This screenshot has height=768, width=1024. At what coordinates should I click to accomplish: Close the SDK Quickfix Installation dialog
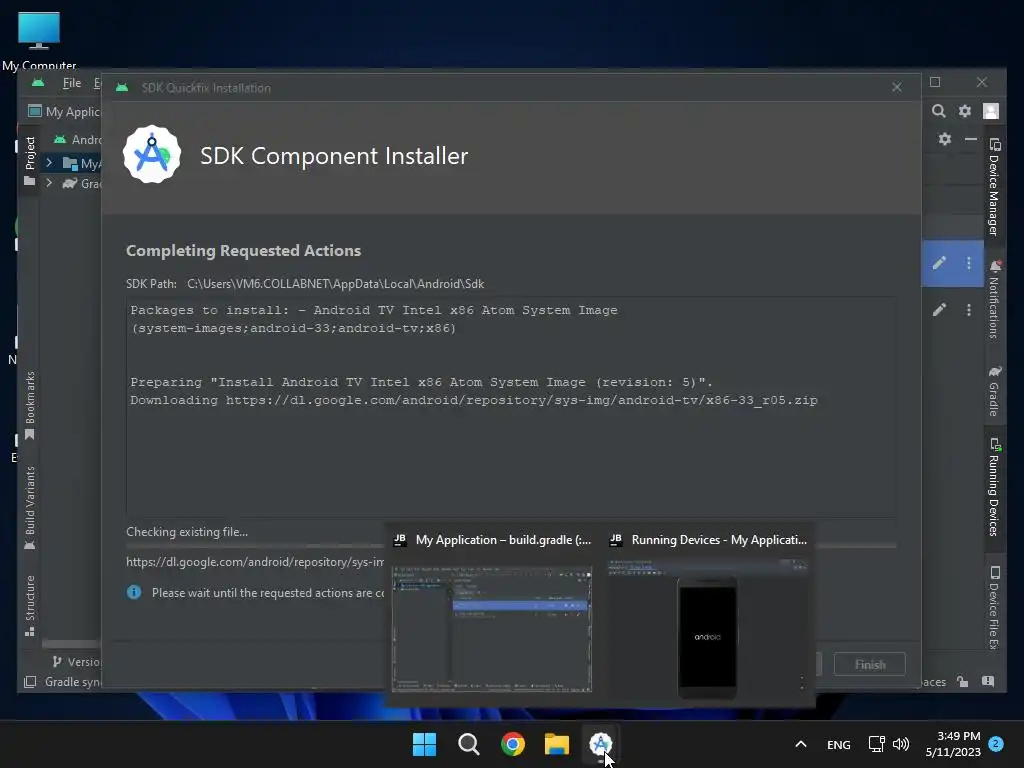tap(897, 88)
